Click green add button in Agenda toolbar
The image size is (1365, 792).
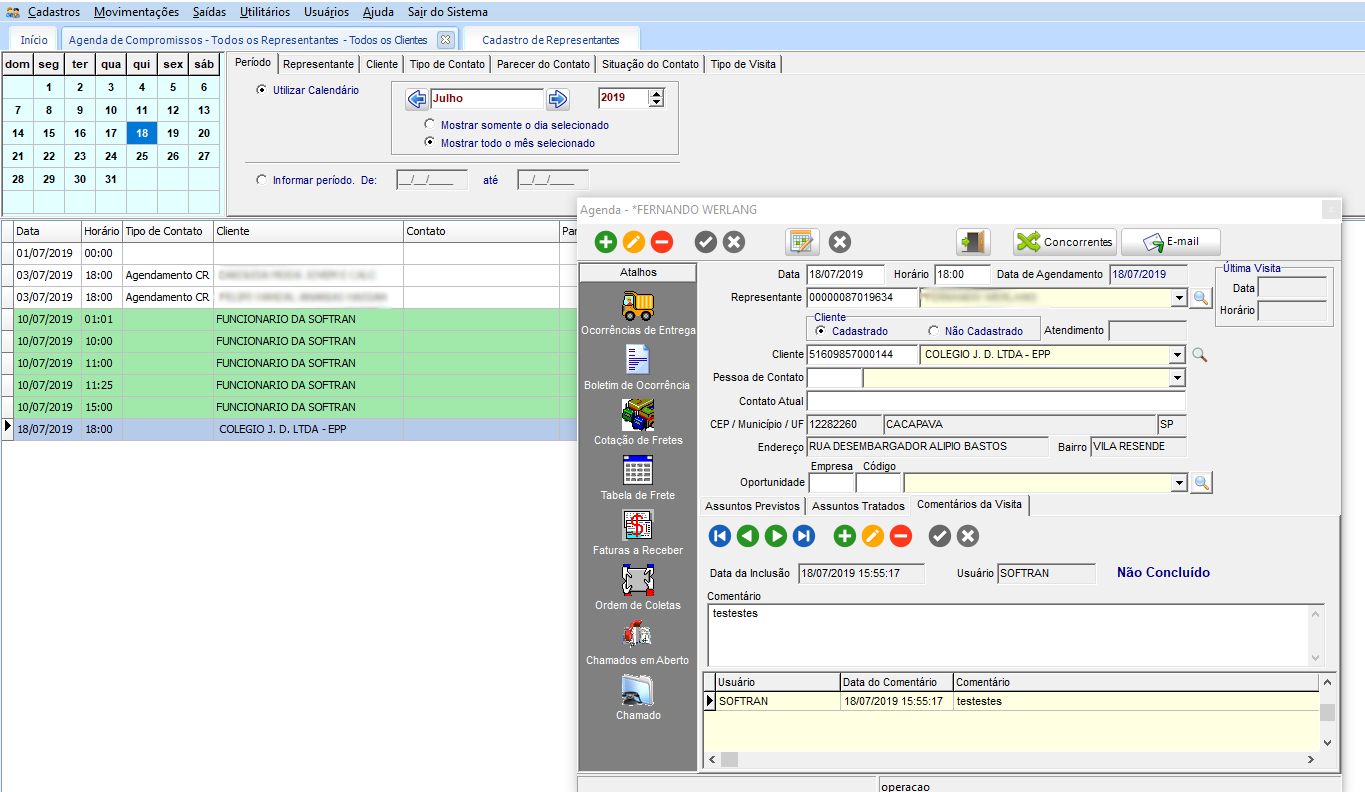606,242
